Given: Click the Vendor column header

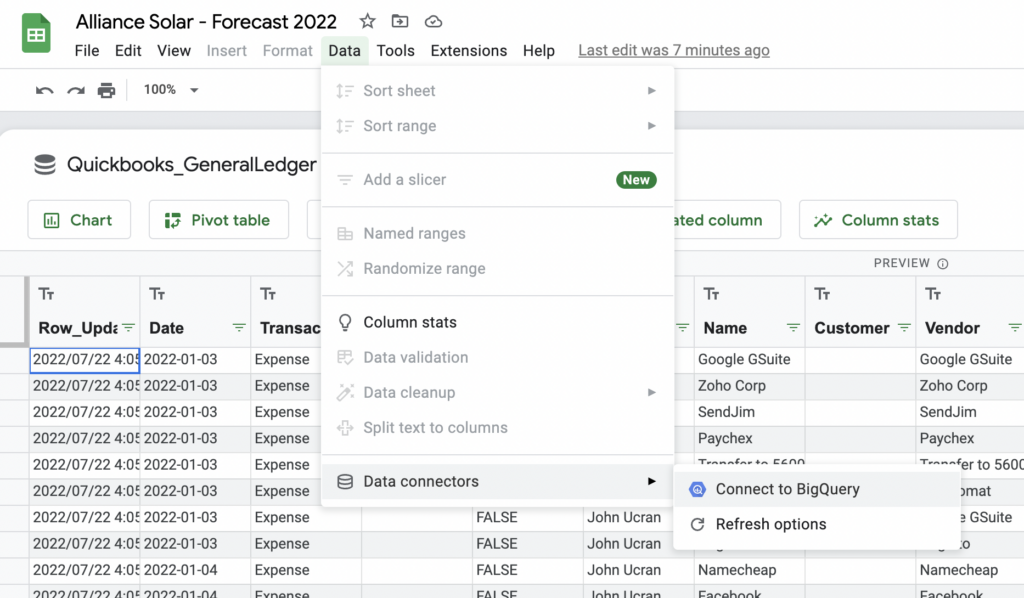Looking at the screenshot, I should click(952, 328).
